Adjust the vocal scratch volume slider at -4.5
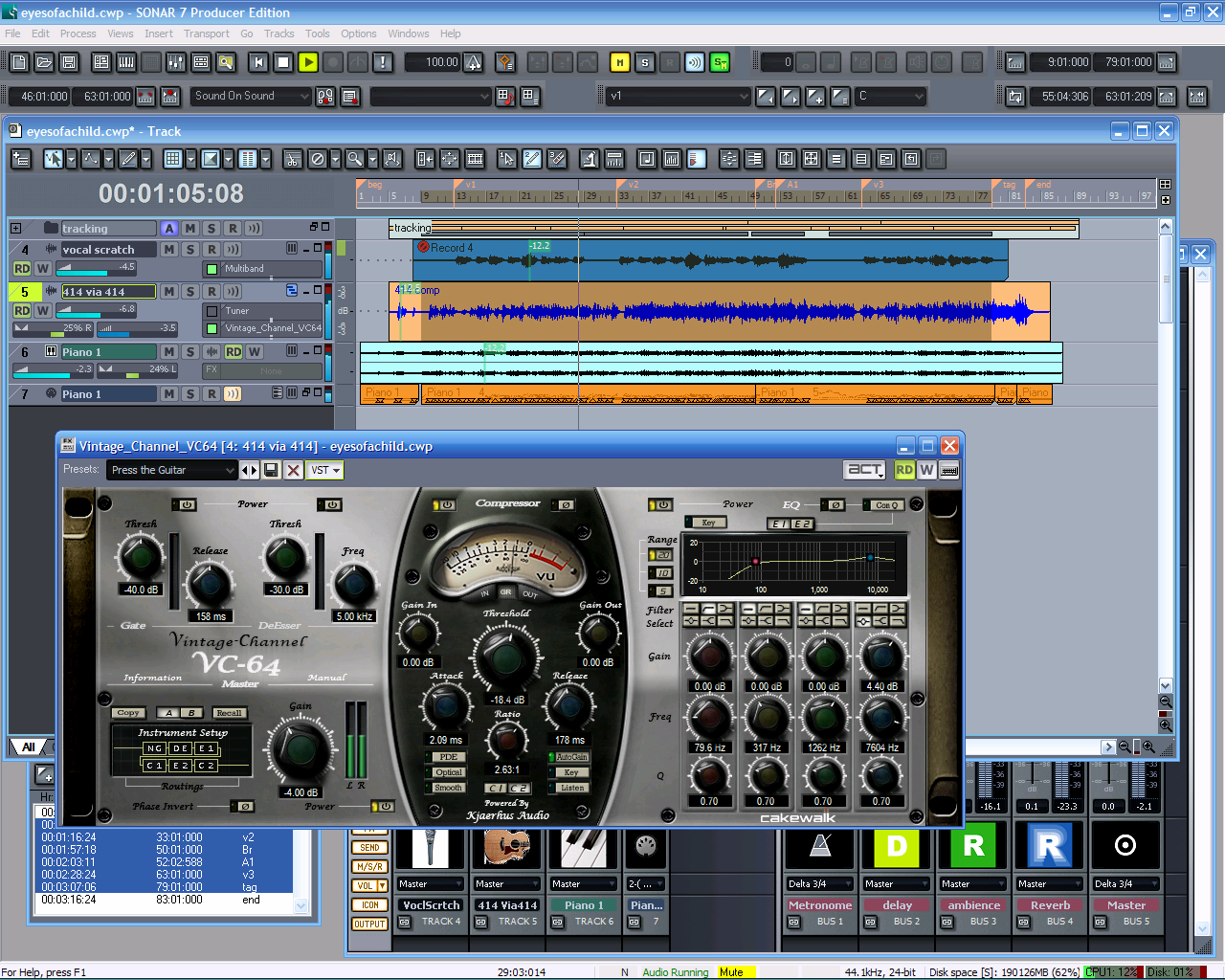 [97, 269]
